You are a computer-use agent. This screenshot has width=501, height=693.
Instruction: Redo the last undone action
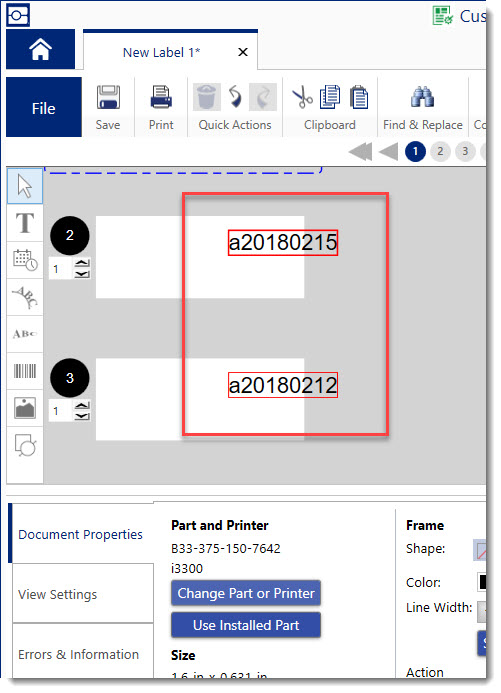coord(263,97)
